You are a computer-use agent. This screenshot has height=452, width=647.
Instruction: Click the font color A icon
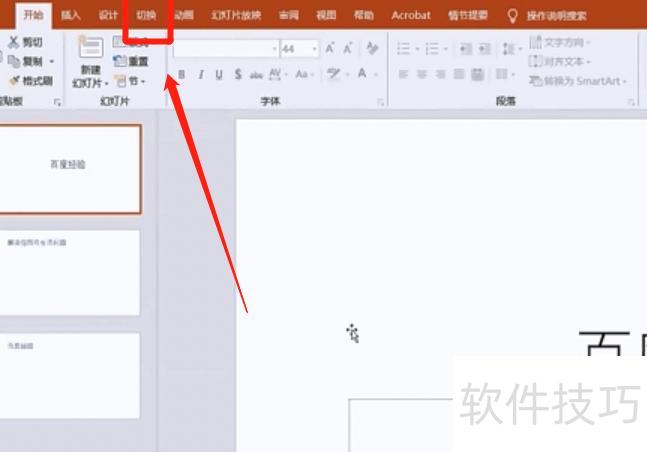click(x=362, y=74)
